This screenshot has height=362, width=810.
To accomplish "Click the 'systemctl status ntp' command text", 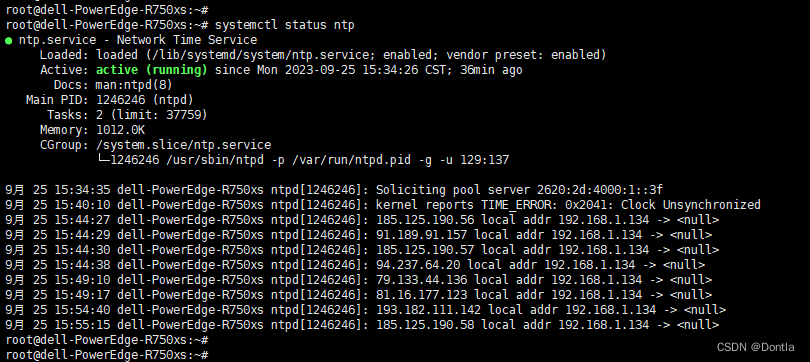I will point(285,25).
